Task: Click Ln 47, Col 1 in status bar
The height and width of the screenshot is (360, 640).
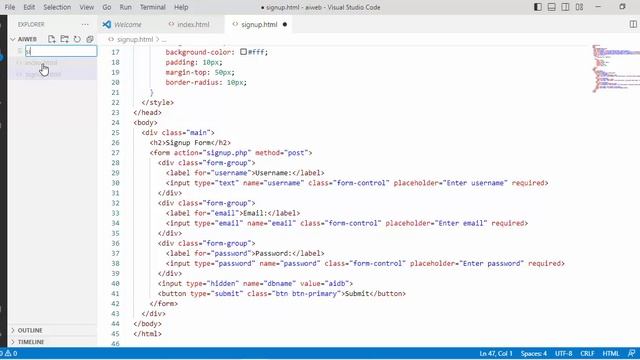Action: 496,353
